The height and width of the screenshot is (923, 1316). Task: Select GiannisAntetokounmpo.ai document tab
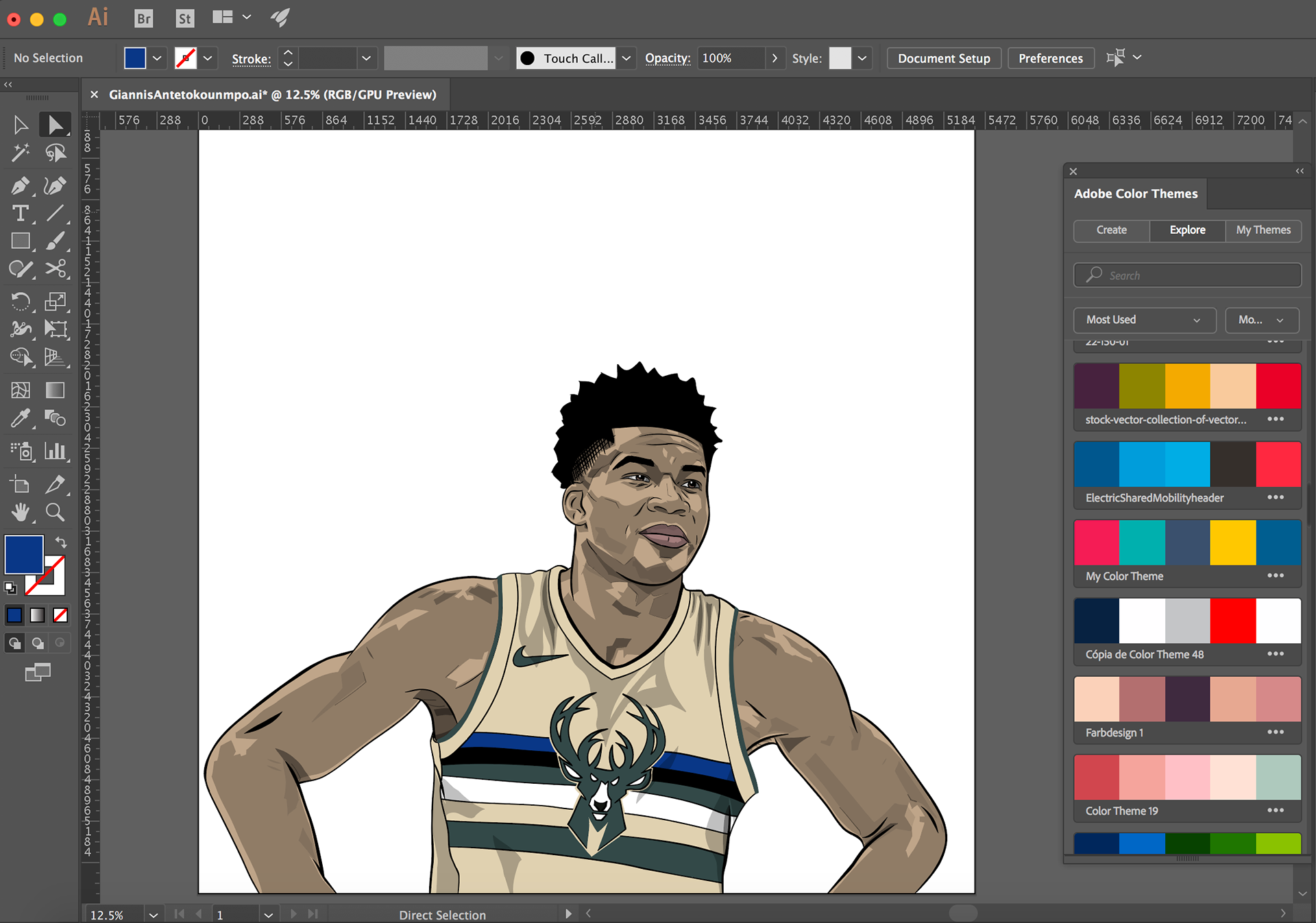[273, 95]
